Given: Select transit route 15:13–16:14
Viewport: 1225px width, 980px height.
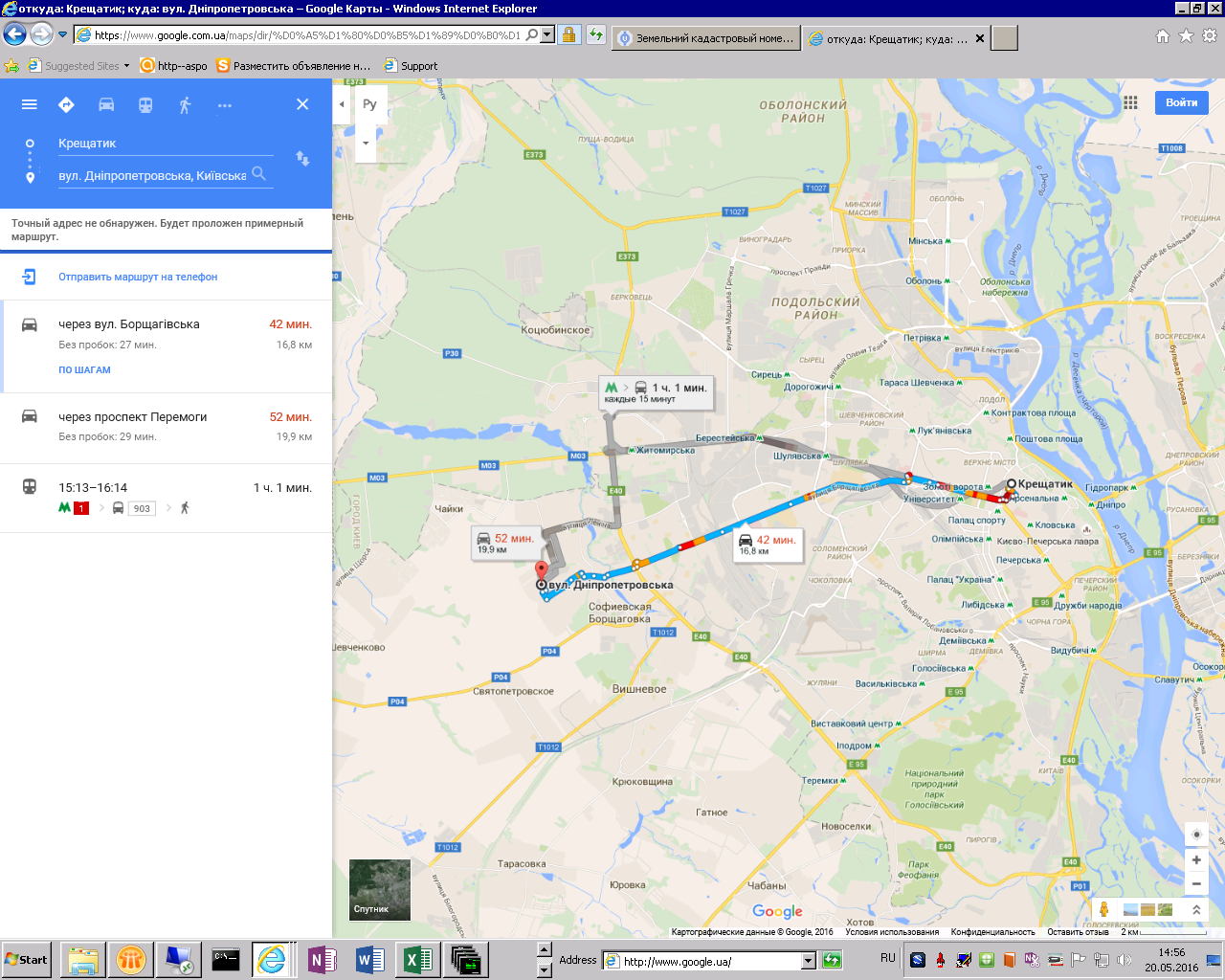Looking at the screenshot, I should (x=167, y=498).
